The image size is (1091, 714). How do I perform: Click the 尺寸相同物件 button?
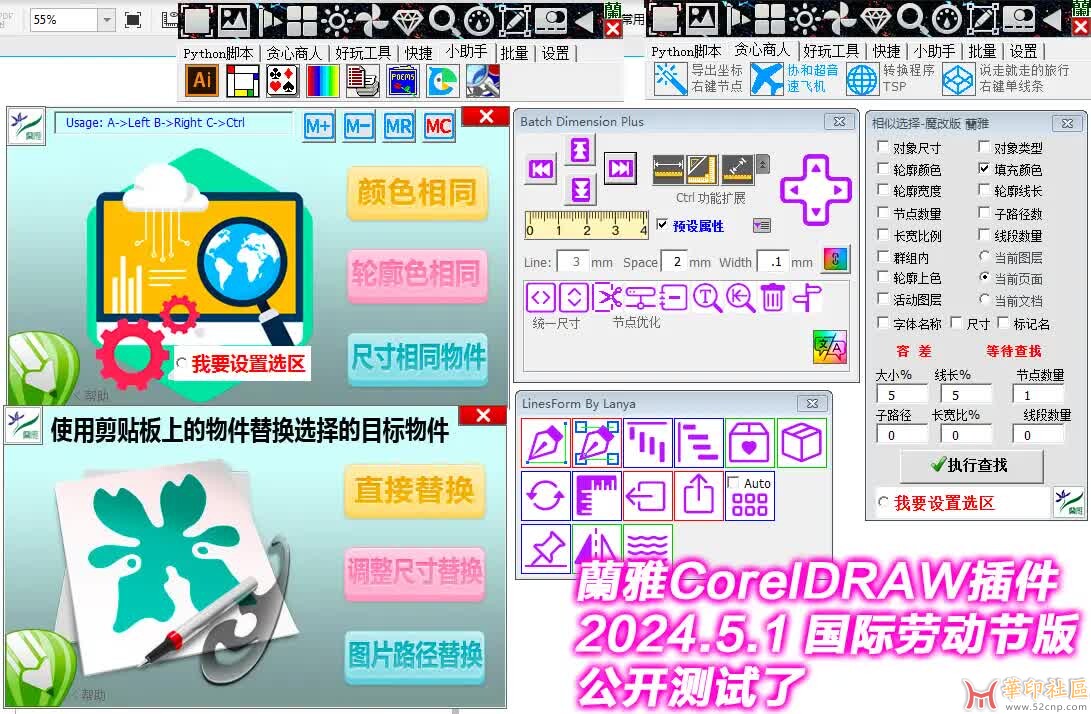point(417,358)
